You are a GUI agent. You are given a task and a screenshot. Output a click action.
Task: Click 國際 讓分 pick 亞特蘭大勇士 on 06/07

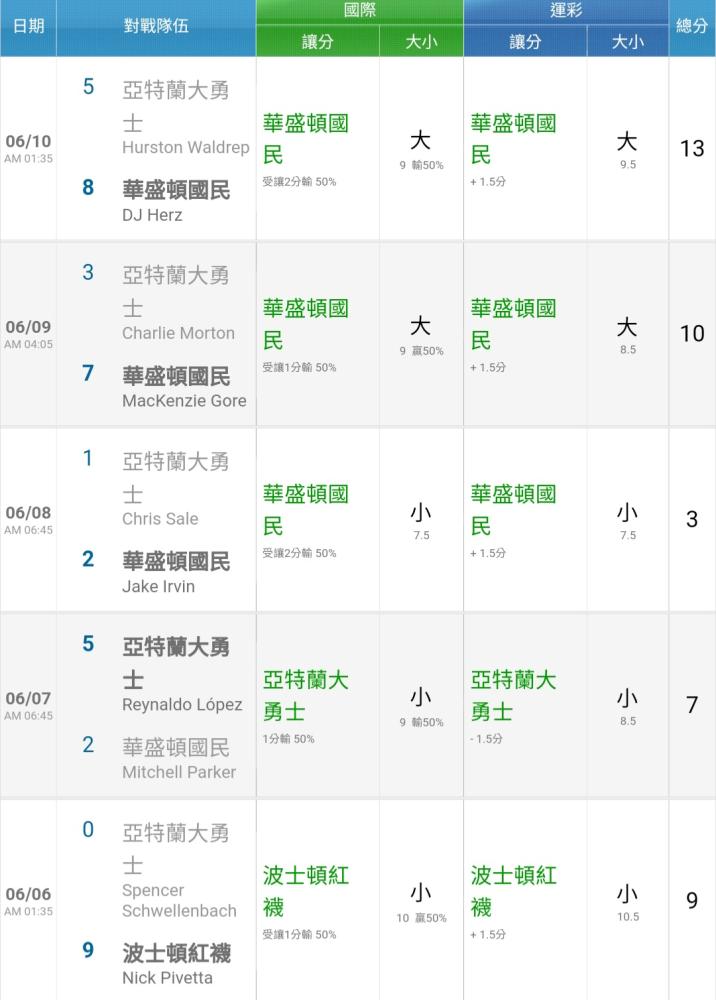pyautogui.click(x=305, y=696)
